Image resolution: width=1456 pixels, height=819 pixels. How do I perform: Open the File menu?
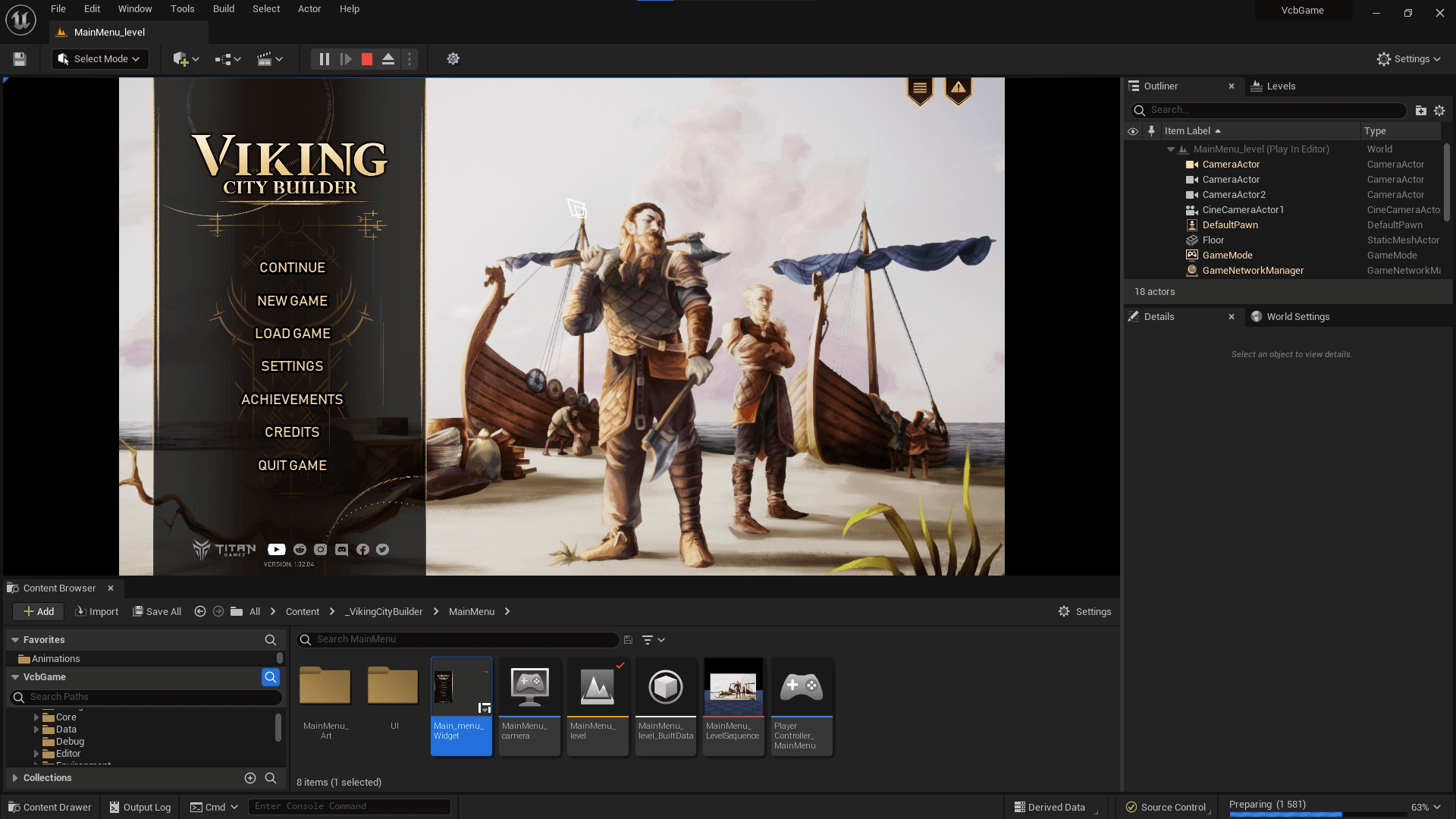pyautogui.click(x=58, y=9)
